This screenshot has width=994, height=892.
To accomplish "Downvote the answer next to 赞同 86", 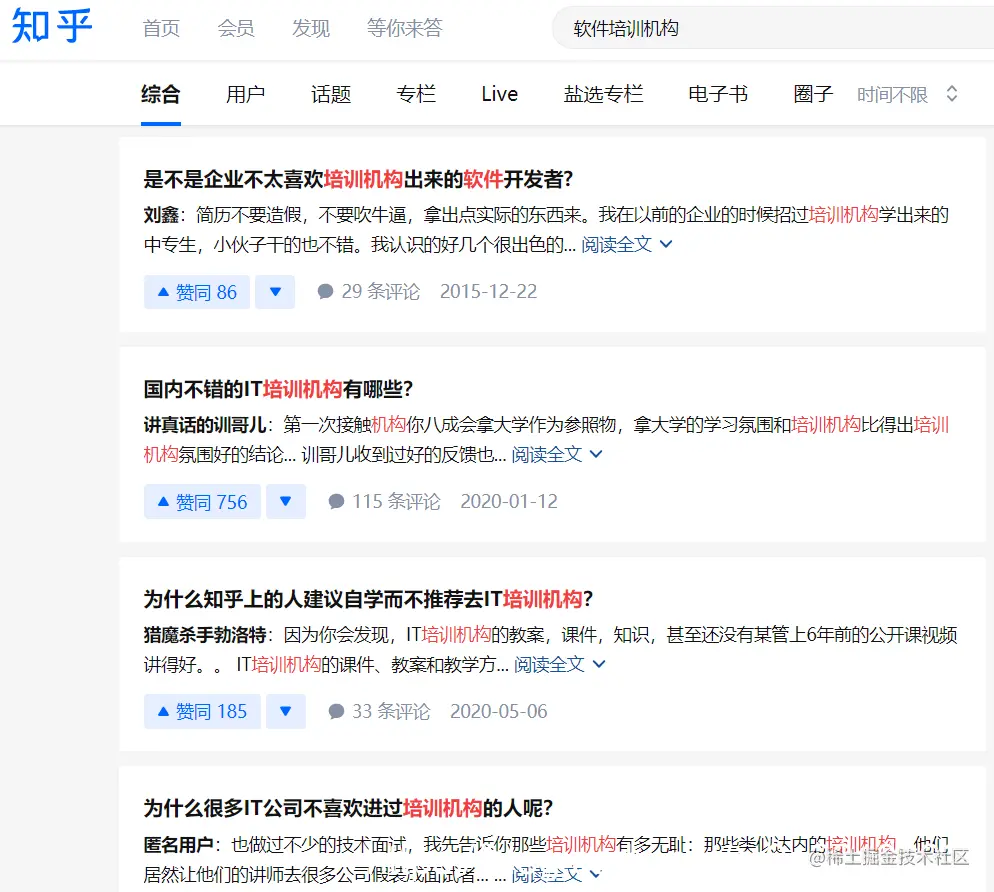I will pos(275,292).
